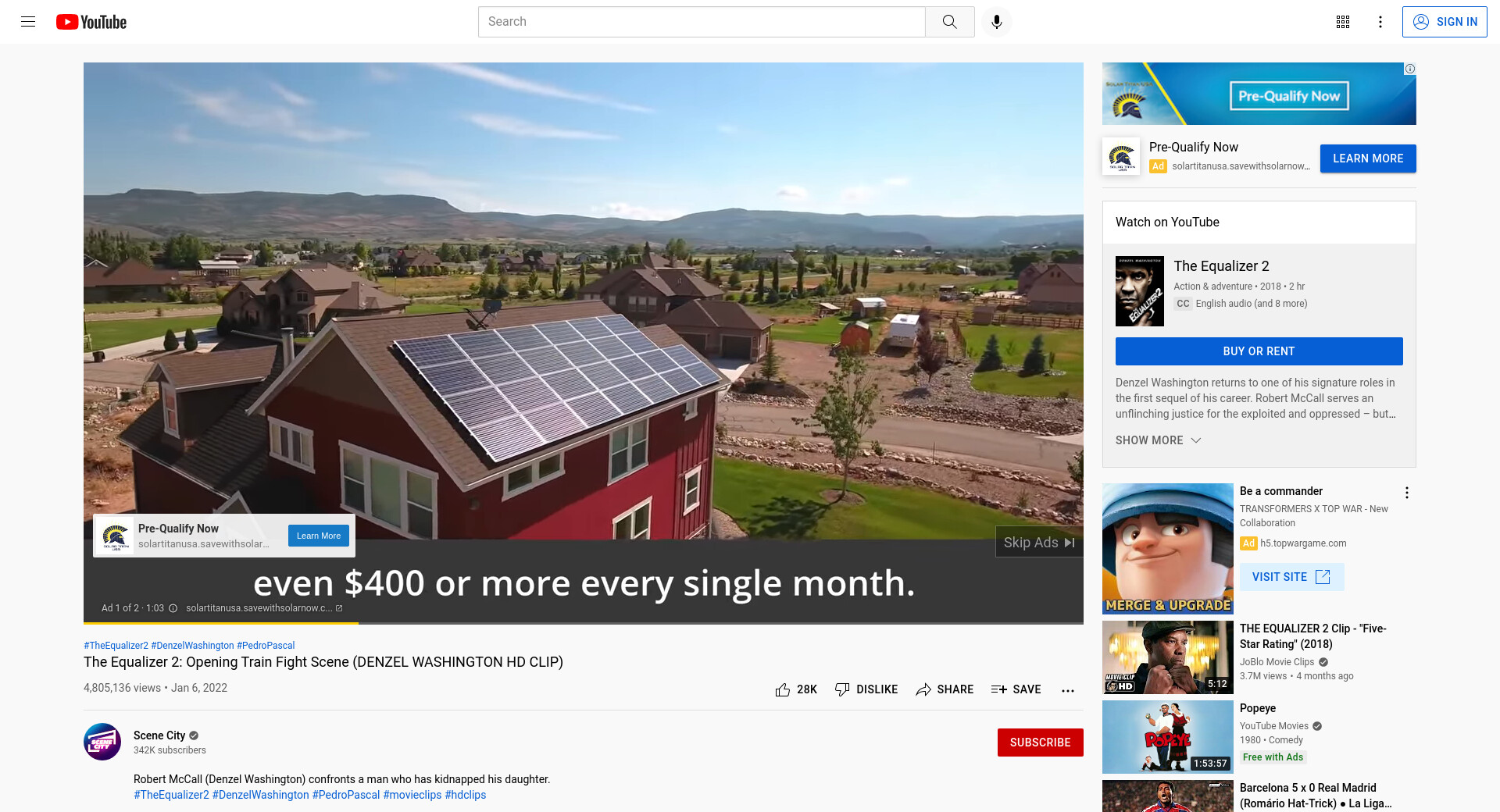Click Learn More on video ad overlay
The width and height of the screenshot is (1500, 812).
click(319, 536)
